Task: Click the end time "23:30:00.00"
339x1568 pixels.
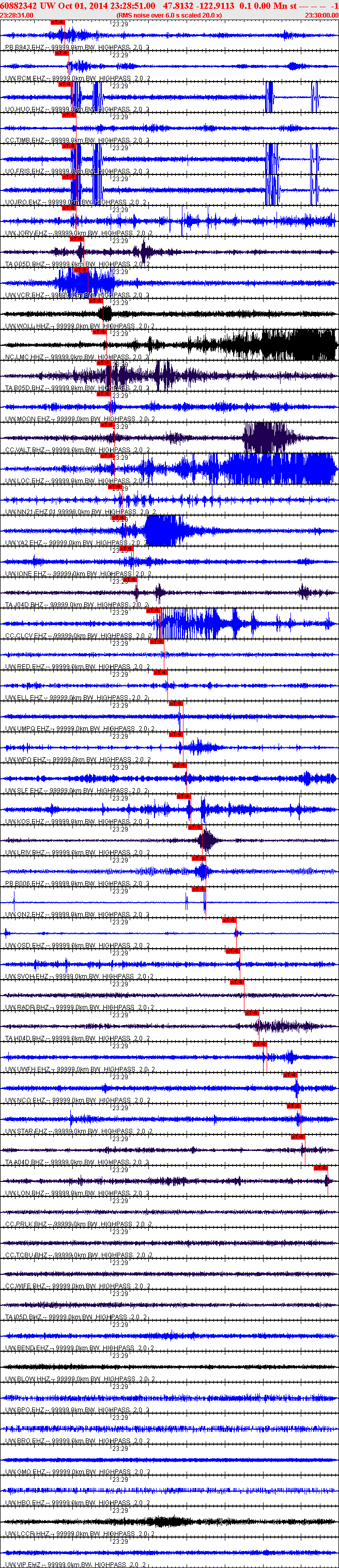Action: 322,15
